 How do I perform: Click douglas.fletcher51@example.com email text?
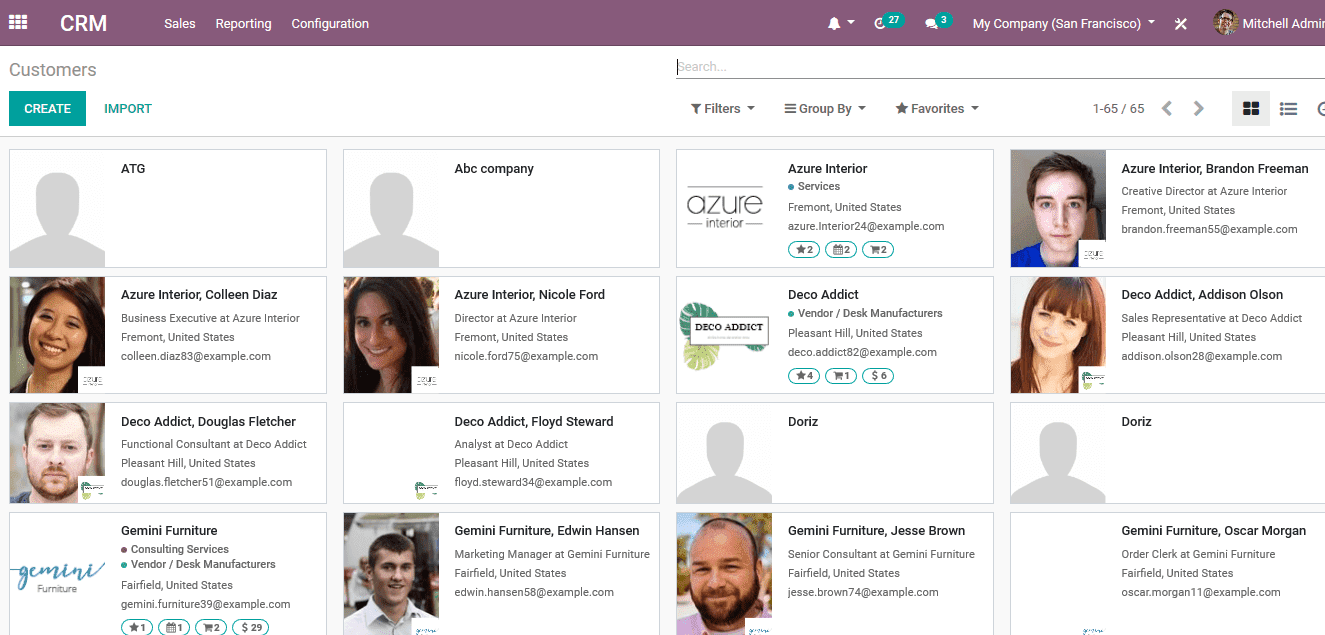coord(206,482)
